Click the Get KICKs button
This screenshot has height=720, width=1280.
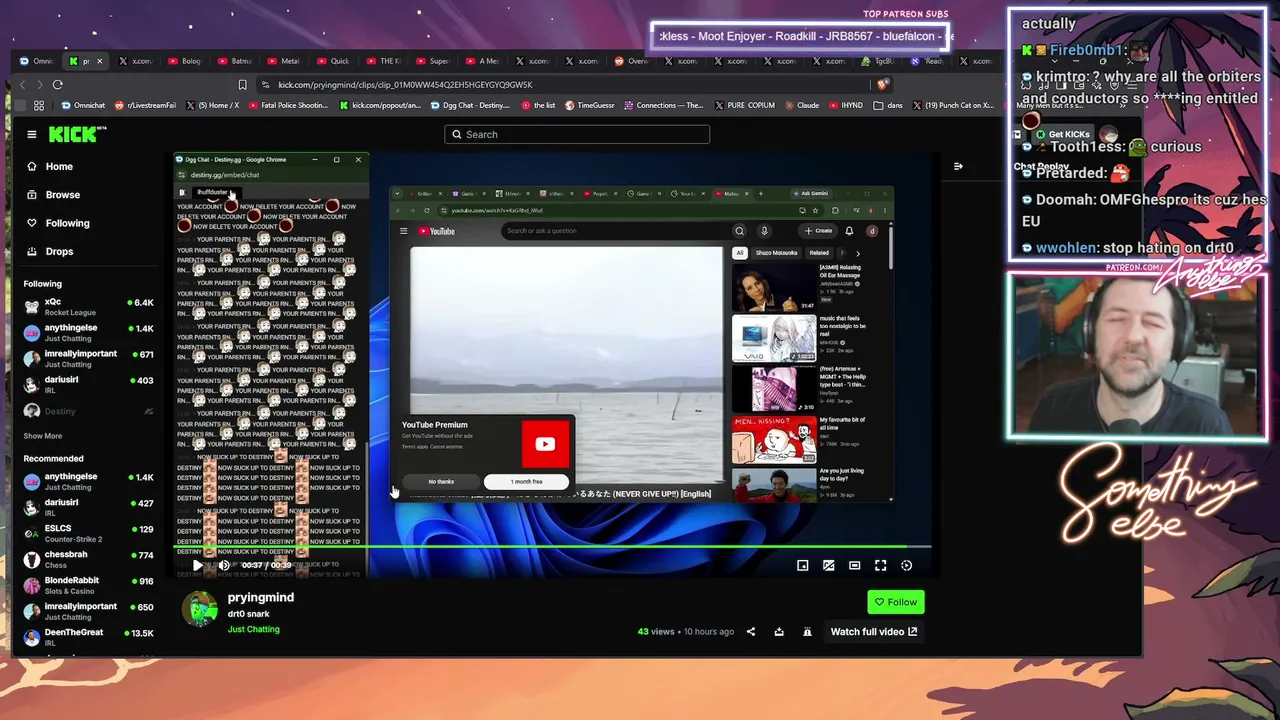pyautogui.click(x=1062, y=134)
